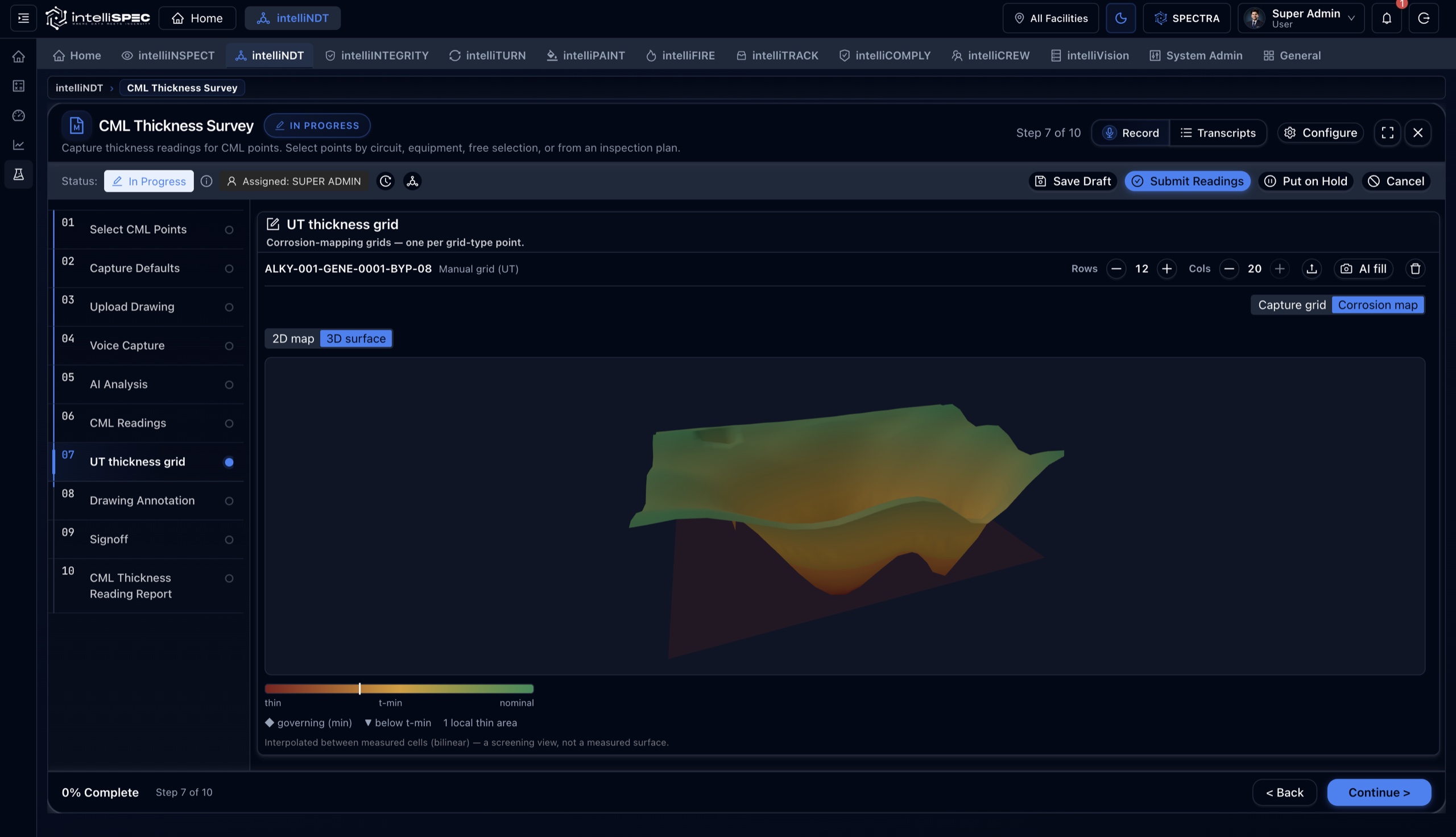The height and width of the screenshot is (837, 1456).
Task: Open the intelliINSPECT module tab
Action: point(168,56)
